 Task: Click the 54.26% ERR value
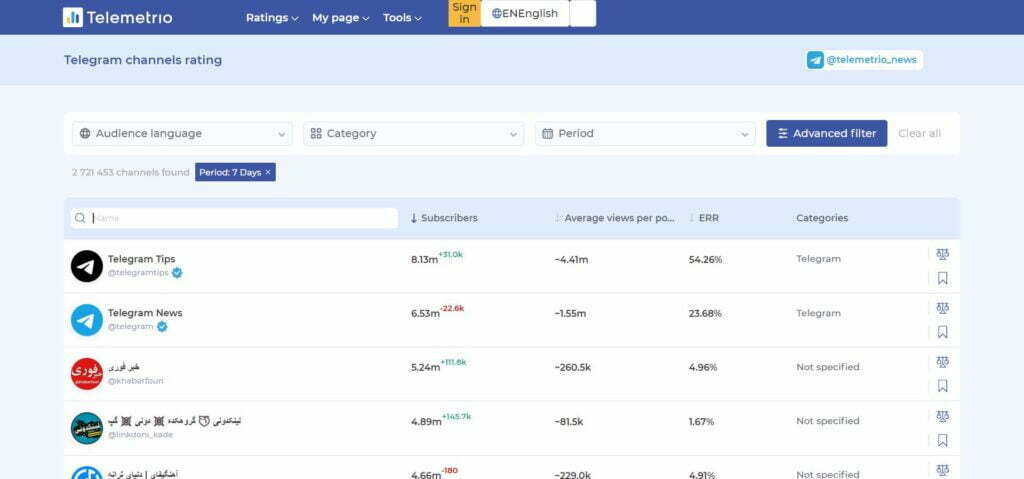[705, 259]
